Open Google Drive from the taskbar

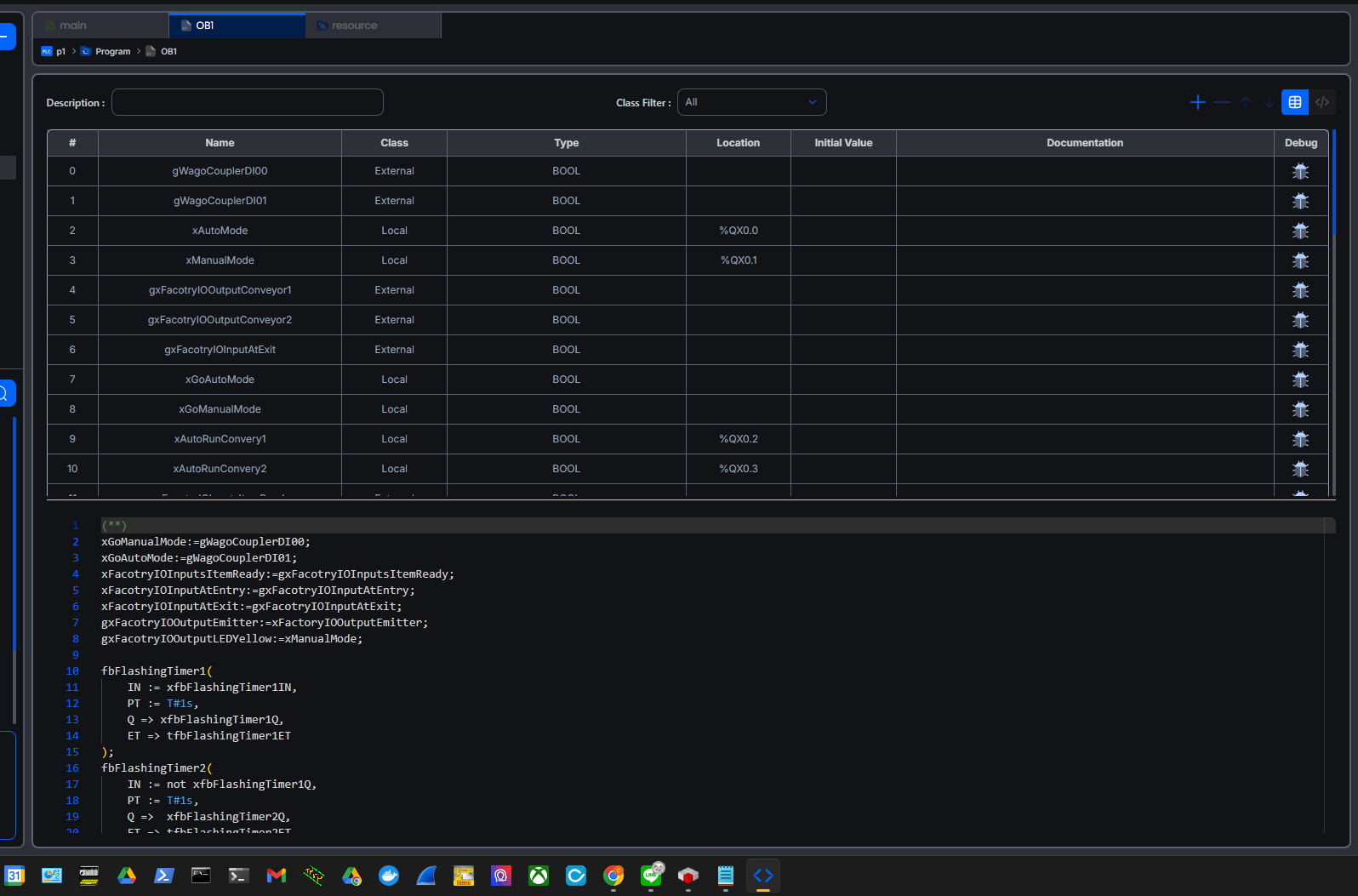pos(127,876)
